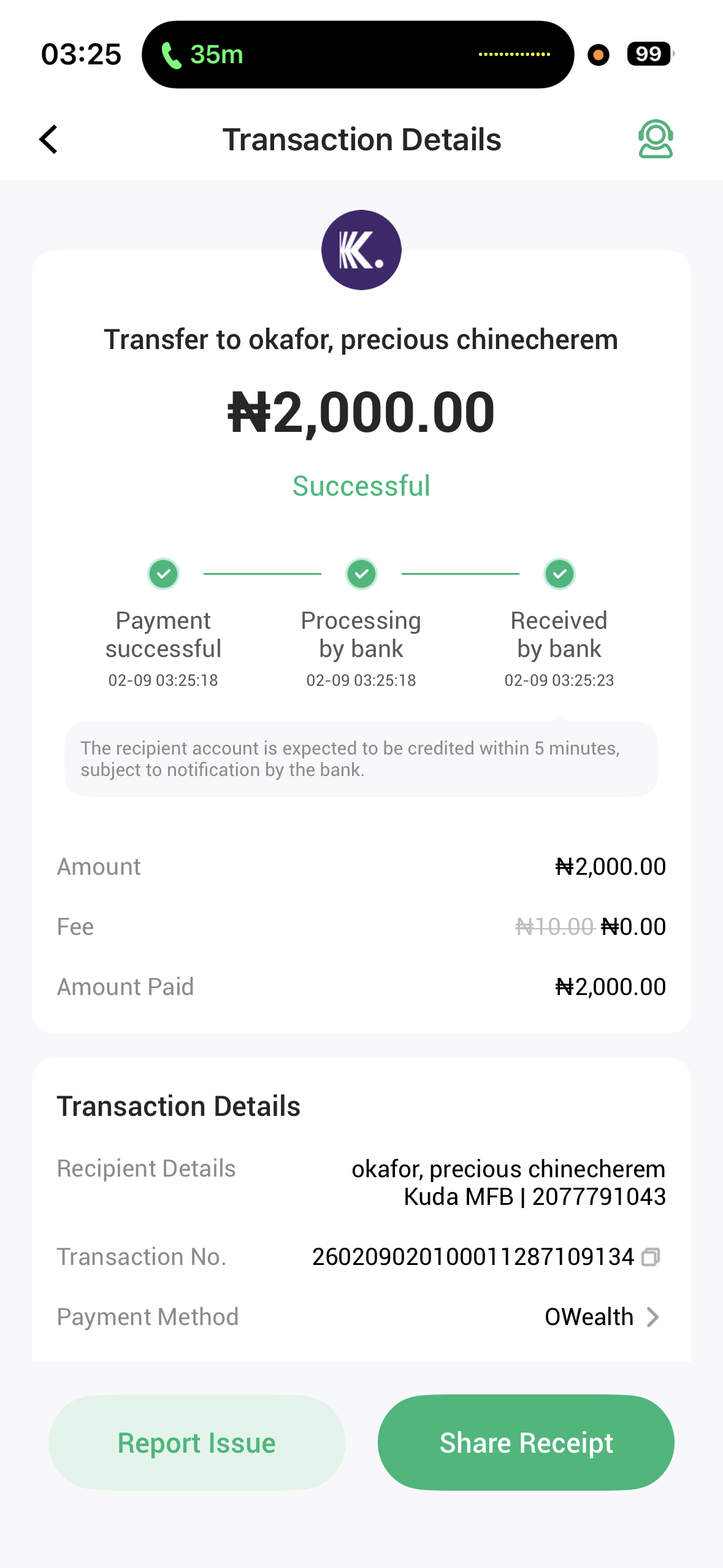Screen dimensions: 723x1568
Task: Open the Payment Method row
Action: [361, 1317]
